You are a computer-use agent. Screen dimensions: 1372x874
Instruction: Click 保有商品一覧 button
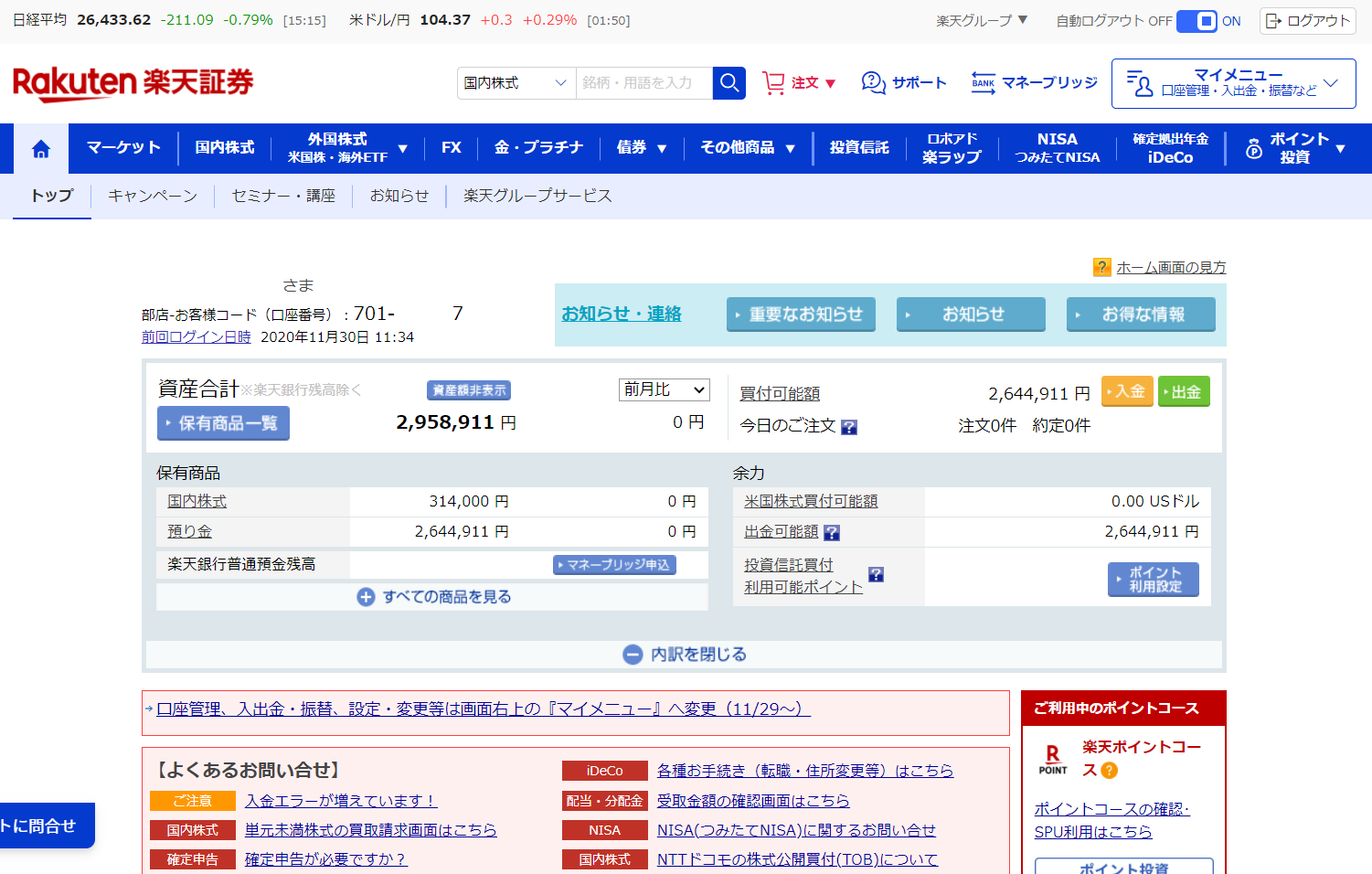point(223,423)
